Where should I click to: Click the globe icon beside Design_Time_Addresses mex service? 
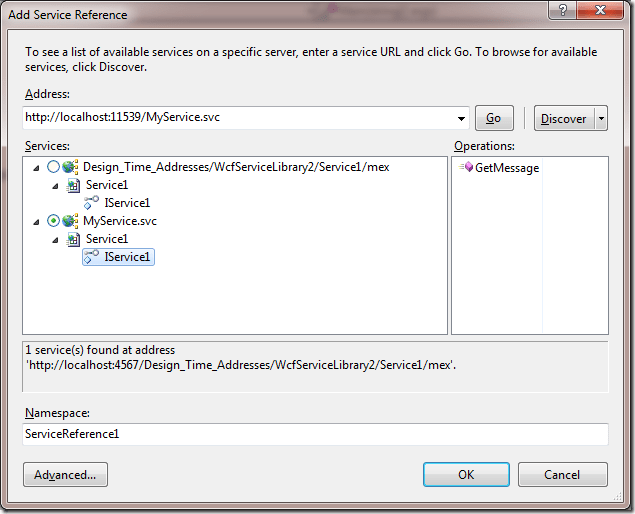pos(70,167)
